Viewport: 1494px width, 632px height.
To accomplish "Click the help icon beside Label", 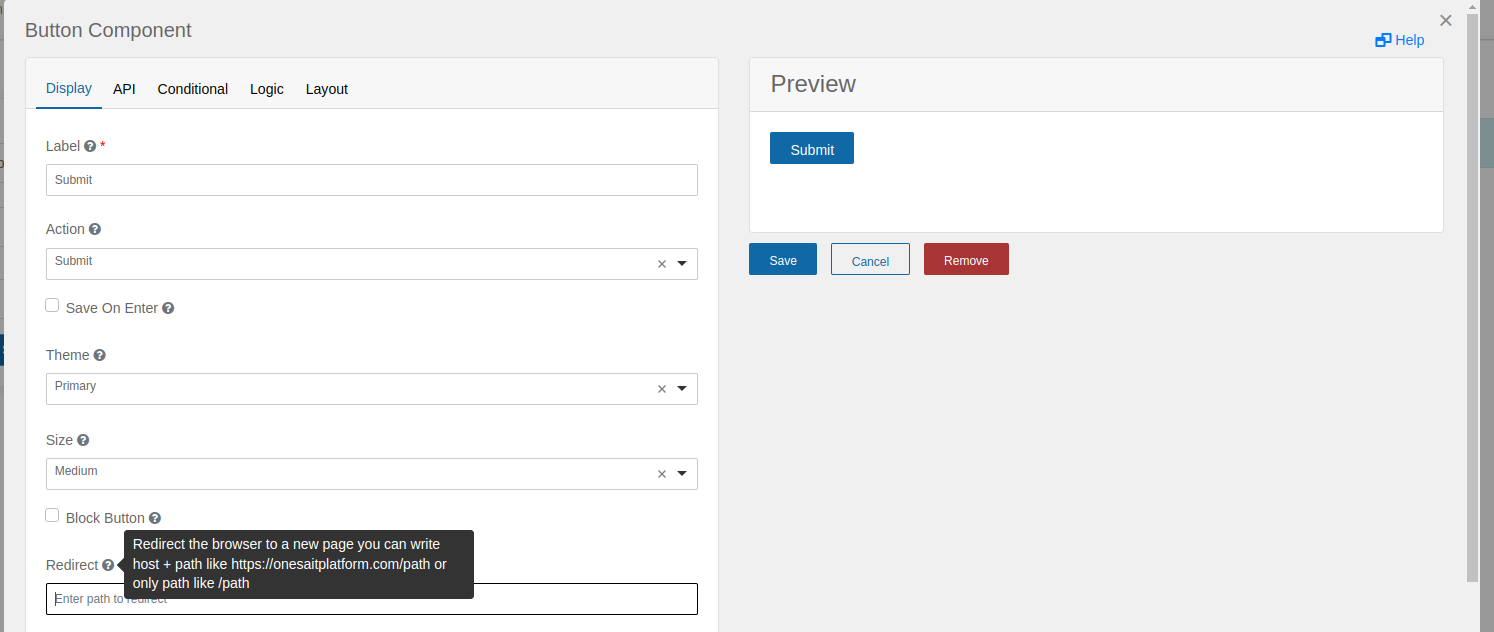I will click(x=90, y=145).
